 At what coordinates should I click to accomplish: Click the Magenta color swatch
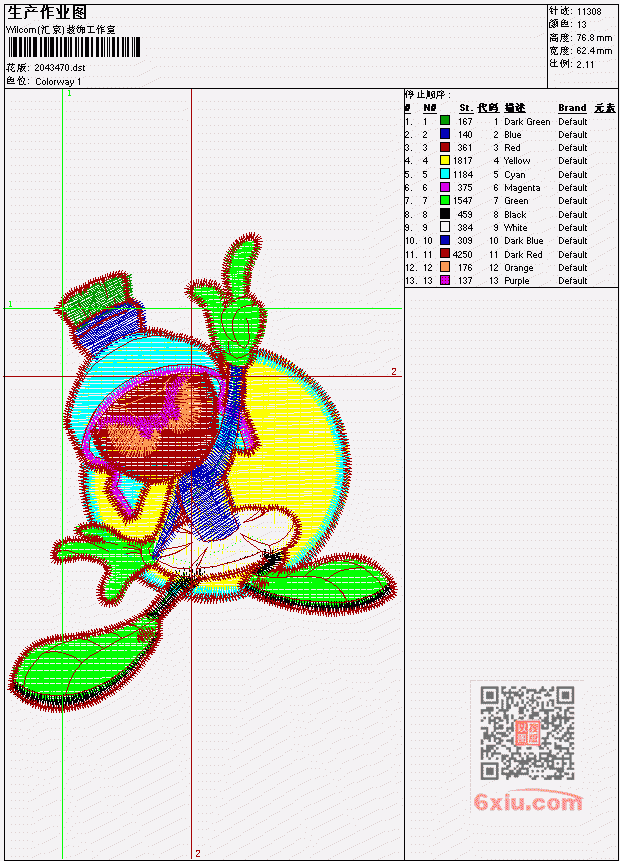tap(445, 187)
